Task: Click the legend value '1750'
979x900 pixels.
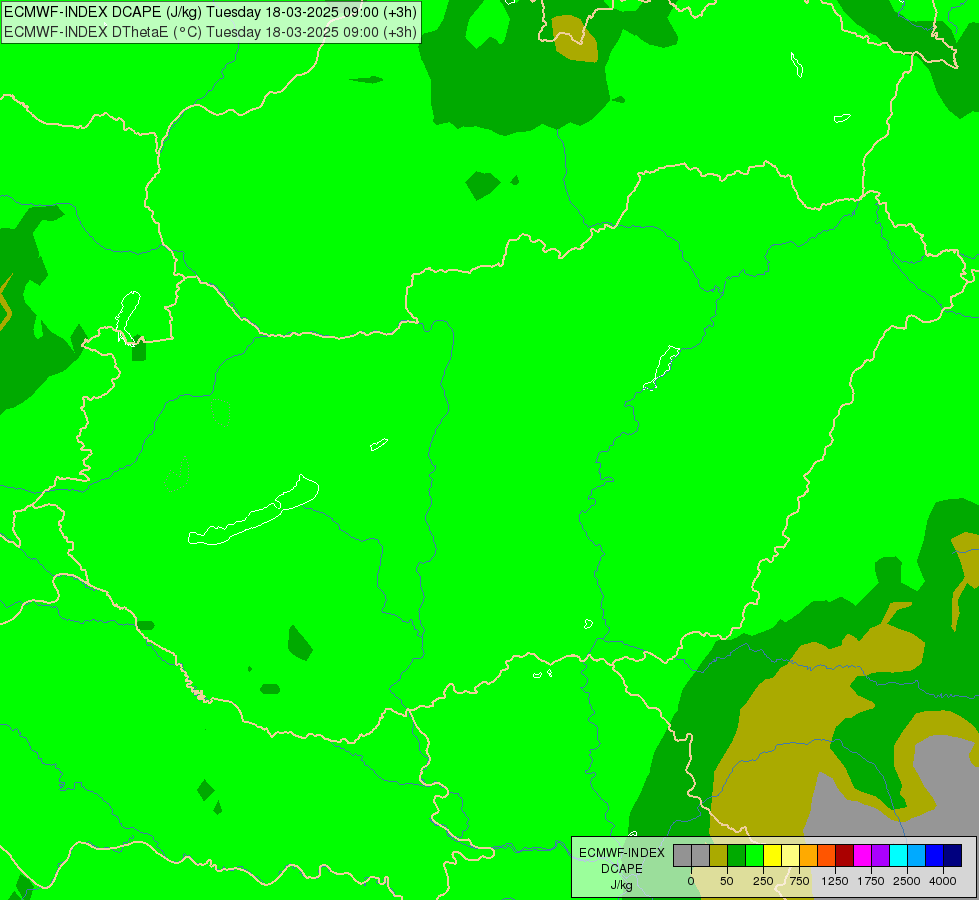Action: (871, 881)
